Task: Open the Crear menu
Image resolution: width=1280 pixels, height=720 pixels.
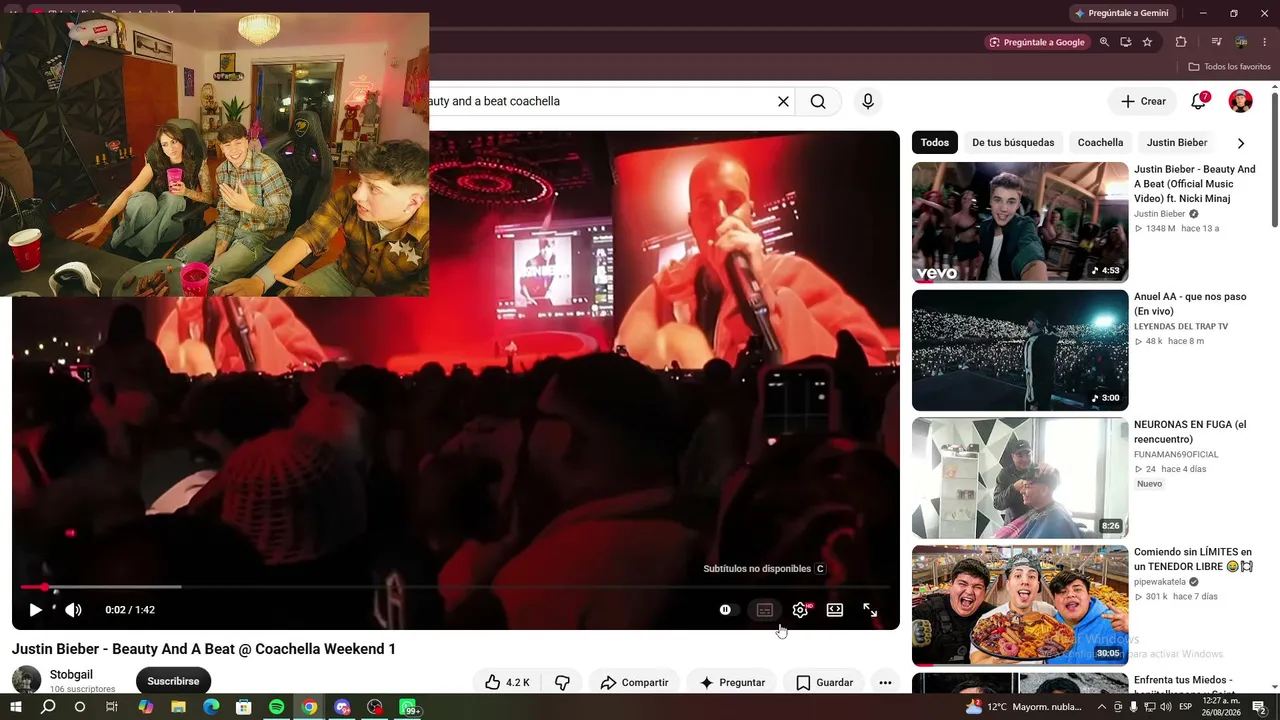Action: (x=1143, y=101)
